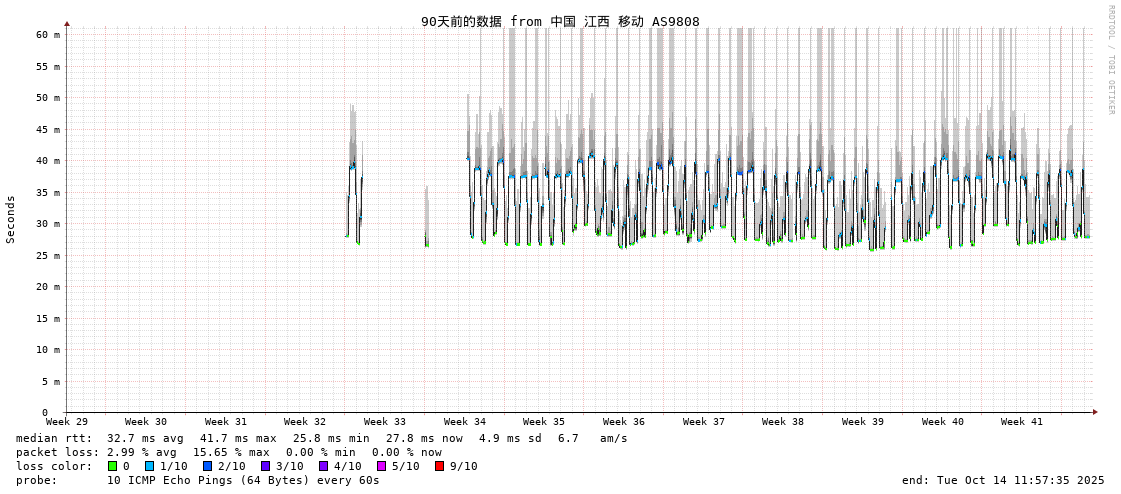Click the 3/10 loss purple swatch
This screenshot has height=494, width=1121.
pyautogui.click(x=265, y=466)
